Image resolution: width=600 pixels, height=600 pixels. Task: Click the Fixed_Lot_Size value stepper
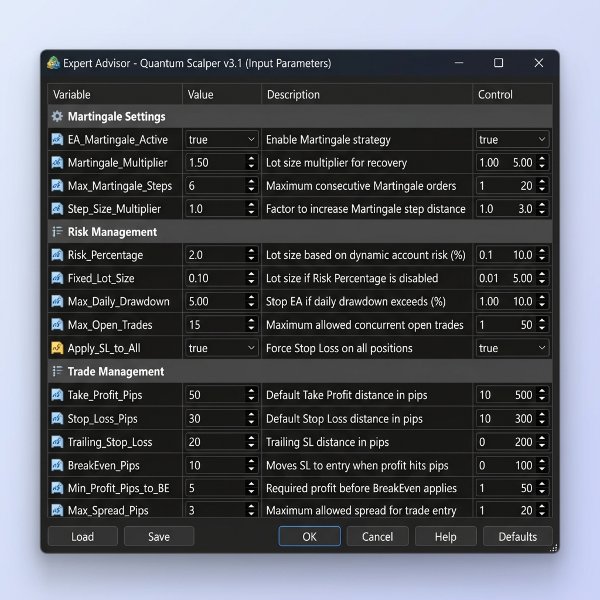click(x=251, y=278)
